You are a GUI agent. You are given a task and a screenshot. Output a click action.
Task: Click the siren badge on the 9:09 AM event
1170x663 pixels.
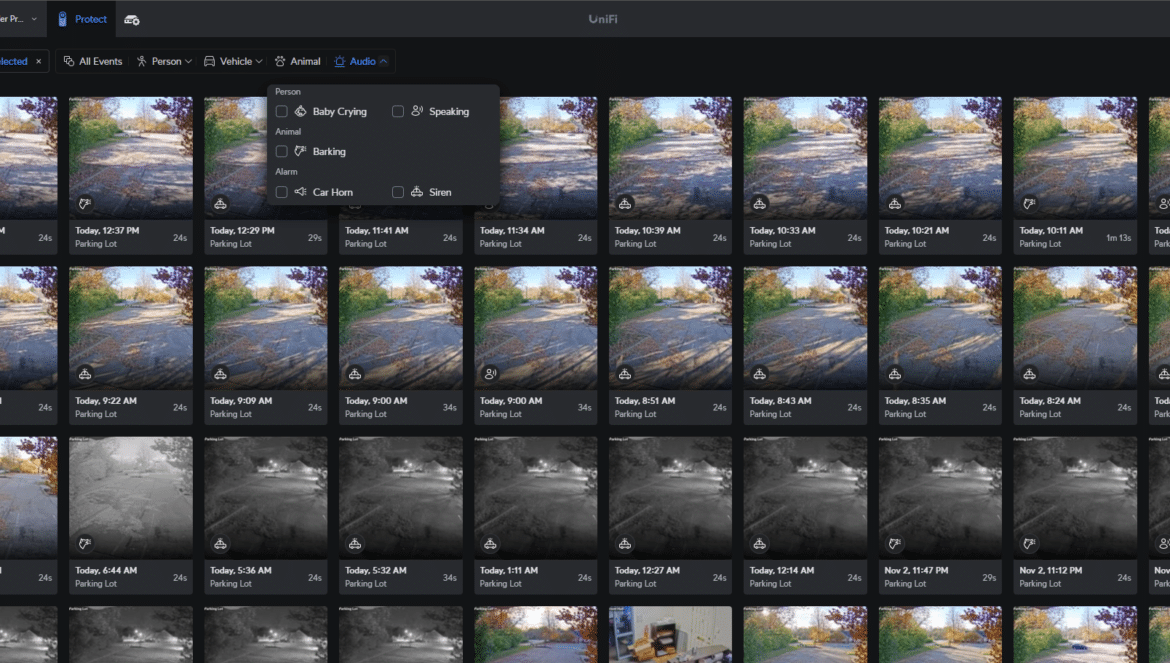point(220,374)
